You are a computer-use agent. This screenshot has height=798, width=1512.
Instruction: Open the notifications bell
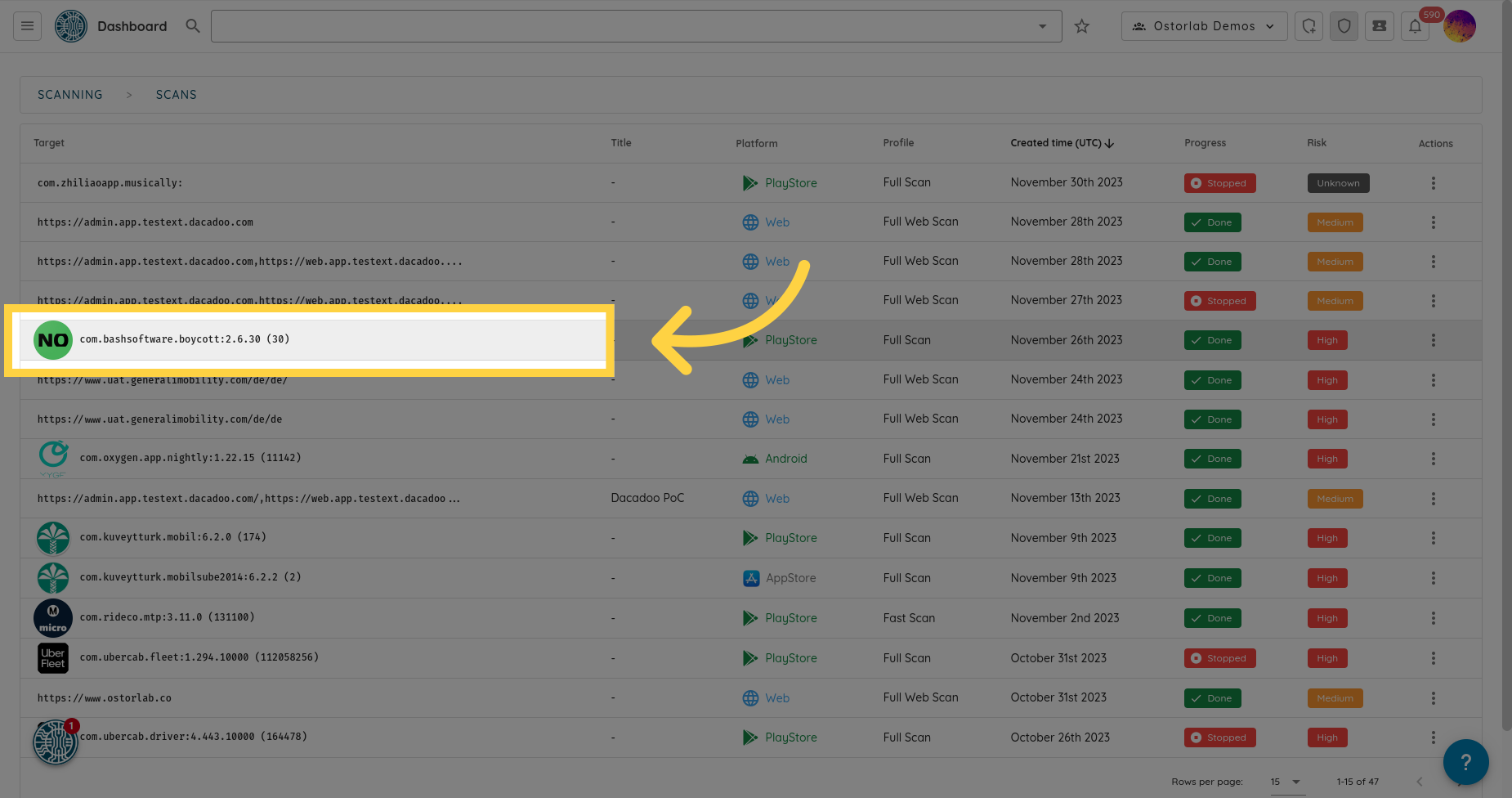[x=1415, y=26]
